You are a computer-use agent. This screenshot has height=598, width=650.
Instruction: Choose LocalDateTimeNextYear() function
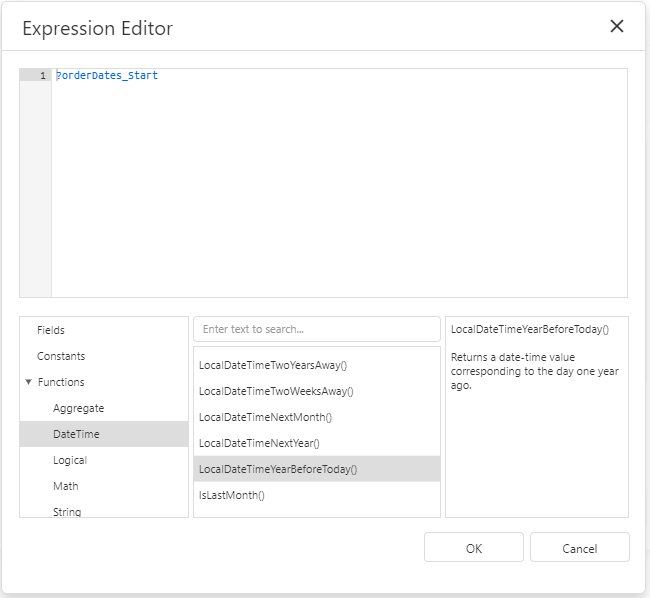(x=317, y=443)
